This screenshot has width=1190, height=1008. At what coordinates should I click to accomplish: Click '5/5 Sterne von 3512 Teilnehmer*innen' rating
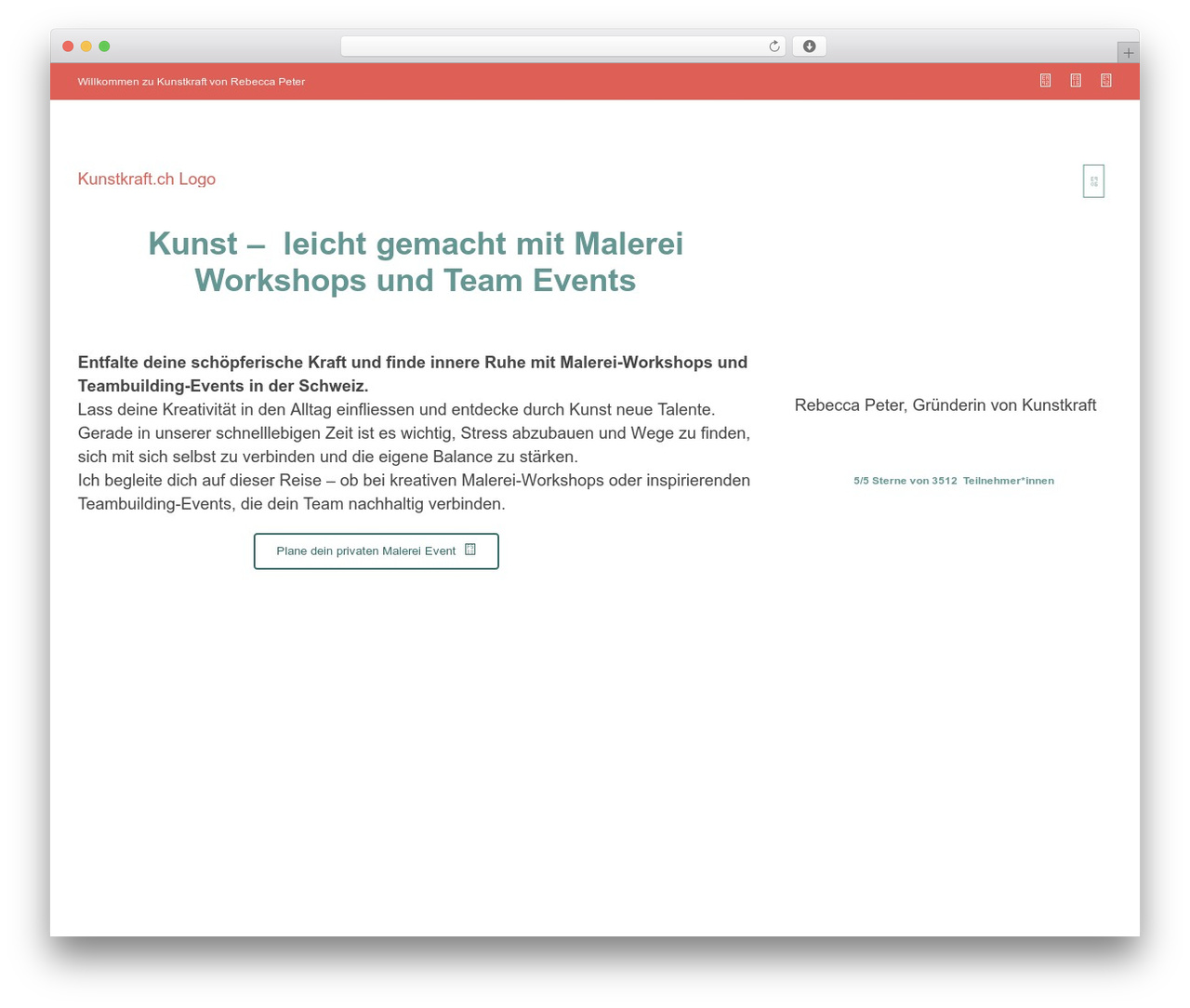pos(954,481)
